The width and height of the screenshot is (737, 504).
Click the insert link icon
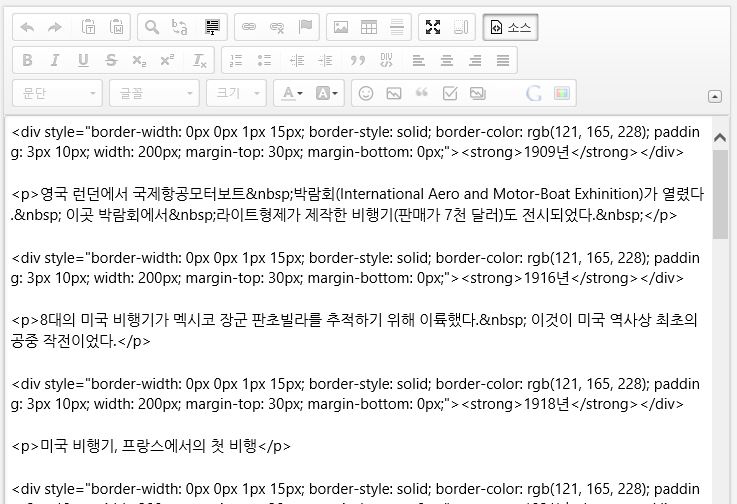pyautogui.click(x=249, y=27)
